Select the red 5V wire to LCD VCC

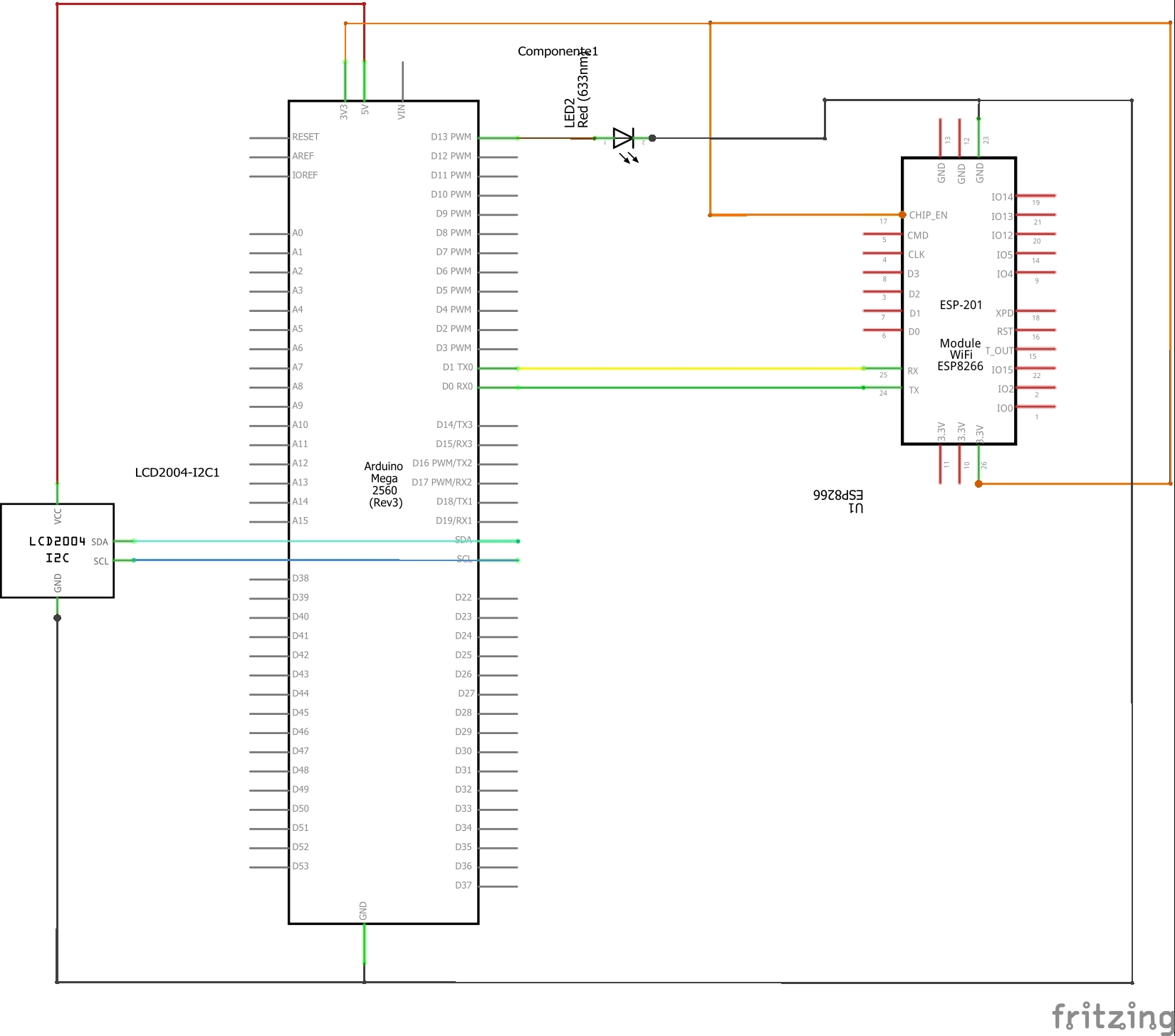57,242
